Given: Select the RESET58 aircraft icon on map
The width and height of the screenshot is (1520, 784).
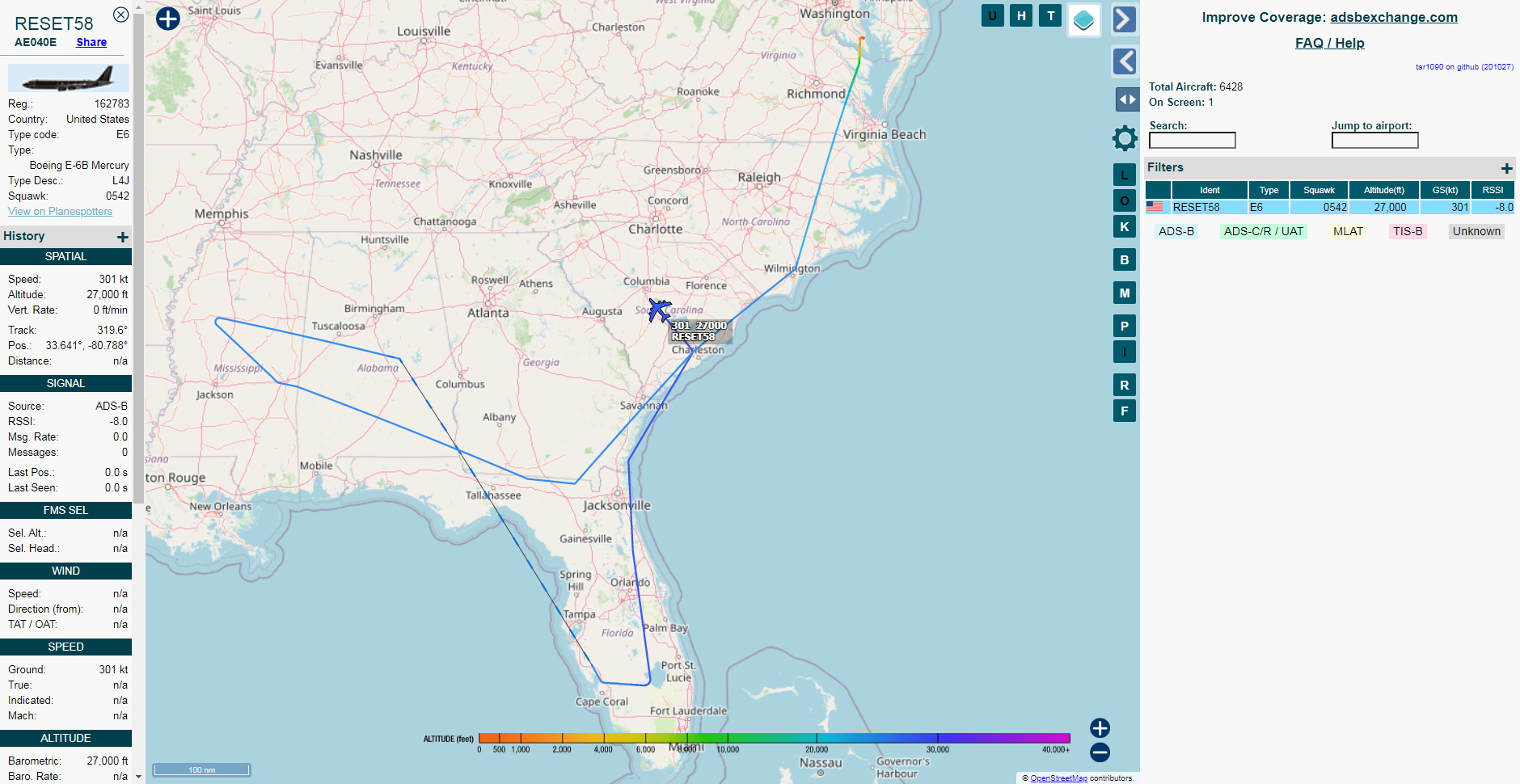Looking at the screenshot, I should (659, 310).
